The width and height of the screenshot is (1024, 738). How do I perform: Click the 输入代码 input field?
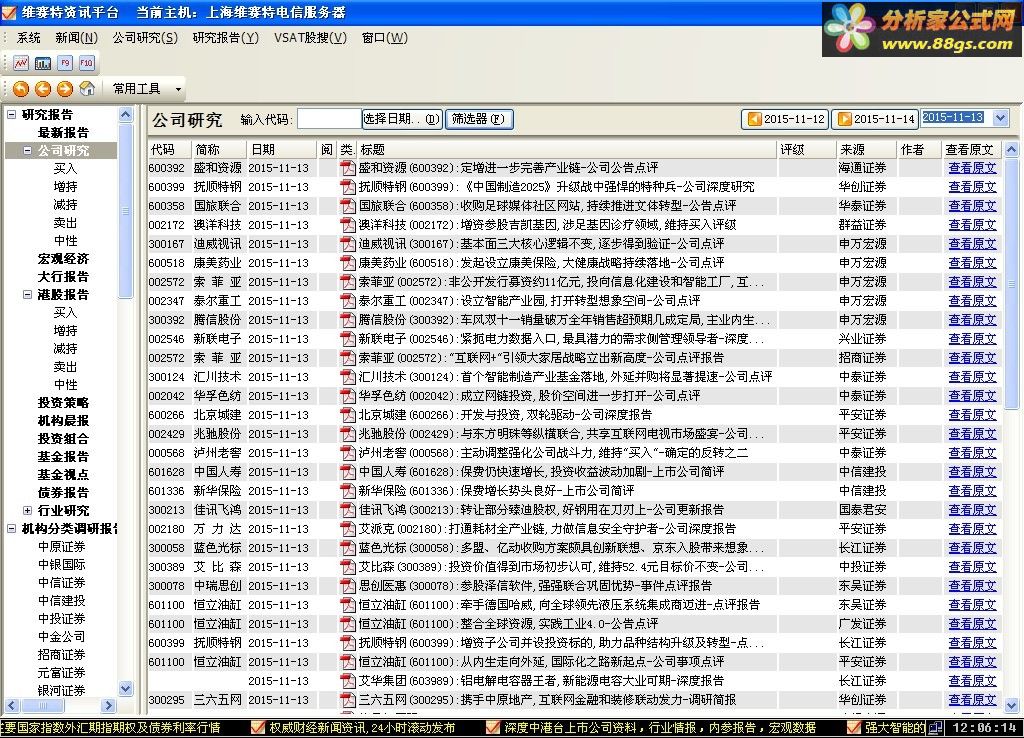point(329,119)
